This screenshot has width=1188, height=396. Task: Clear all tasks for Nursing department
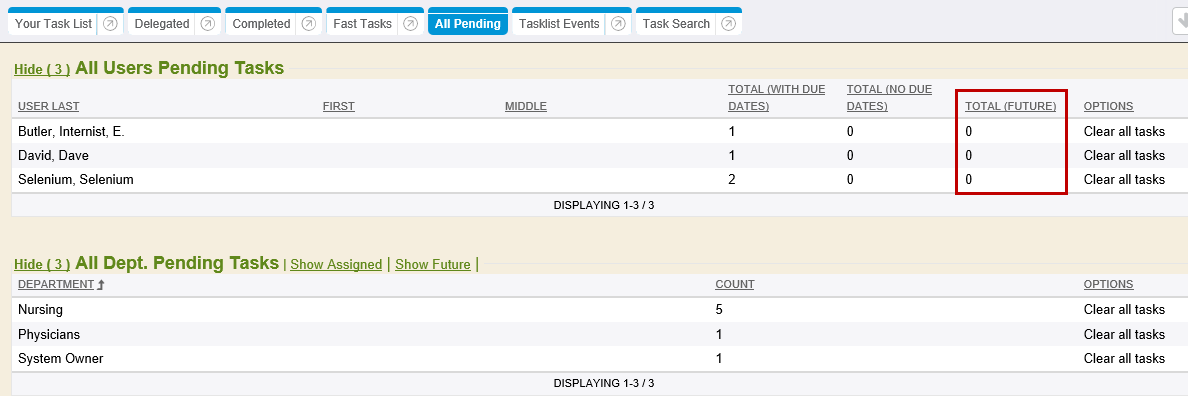(1124, 309)
